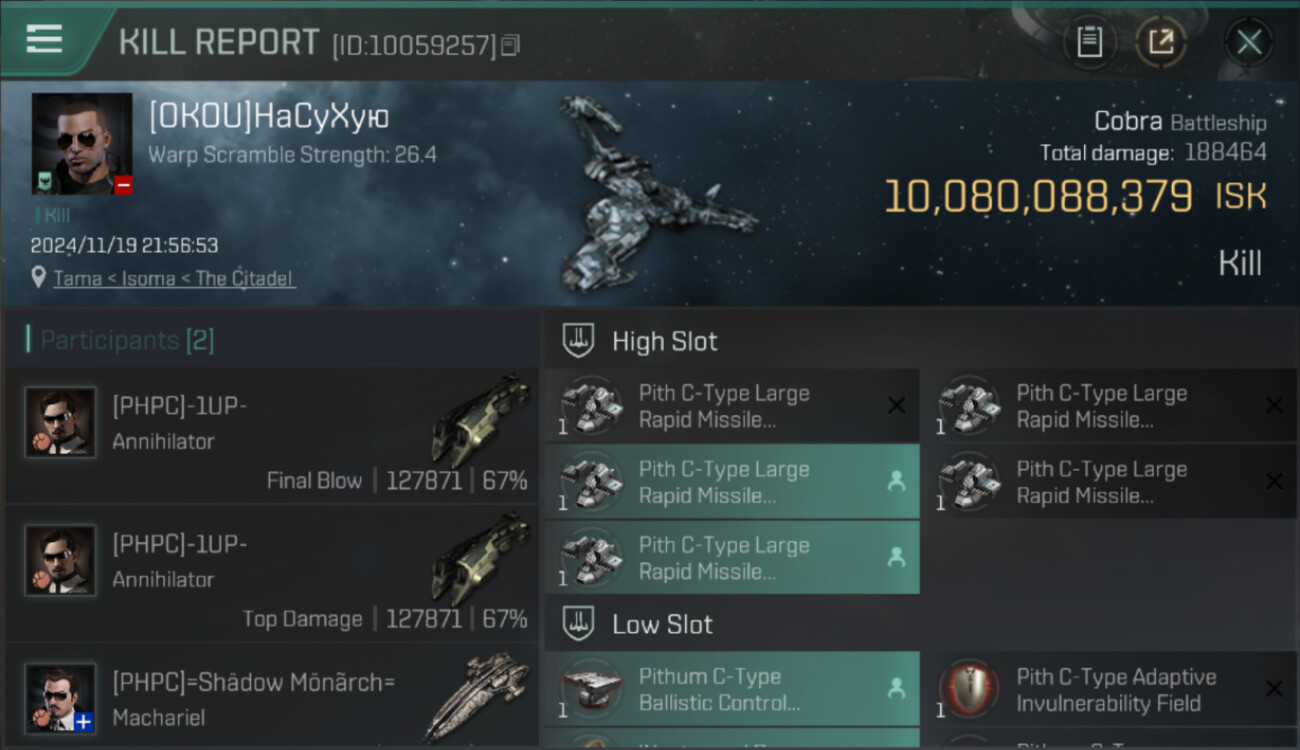The height and width of the screenshot is (750, 1300).
Task: Open the clipboard icon in the top bar
Action: (1089, 42)
